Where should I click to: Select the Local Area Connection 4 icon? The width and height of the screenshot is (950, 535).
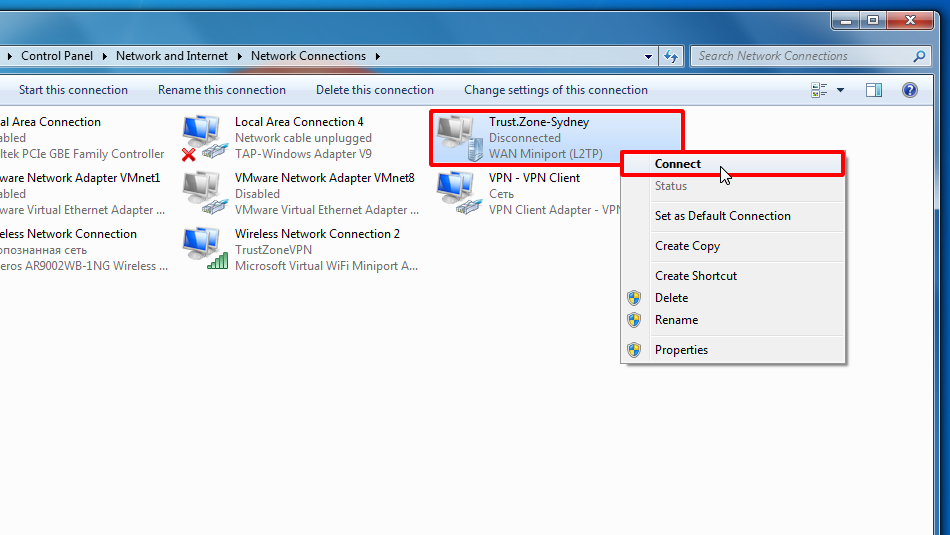tap(204, 138)
